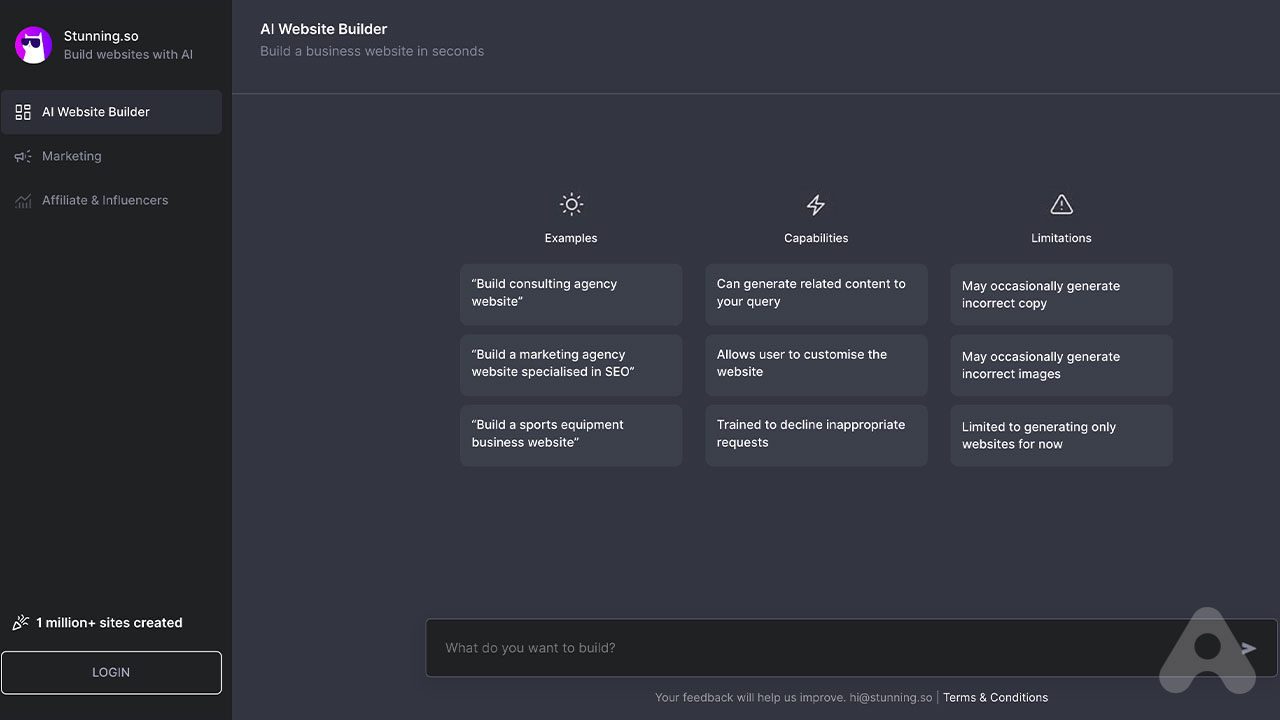The height and width of the screenshot is (720, 1280).
Task: Click the lightning bolt Capabilities icon
Action: pyautogui.click(x=816, y=205)
